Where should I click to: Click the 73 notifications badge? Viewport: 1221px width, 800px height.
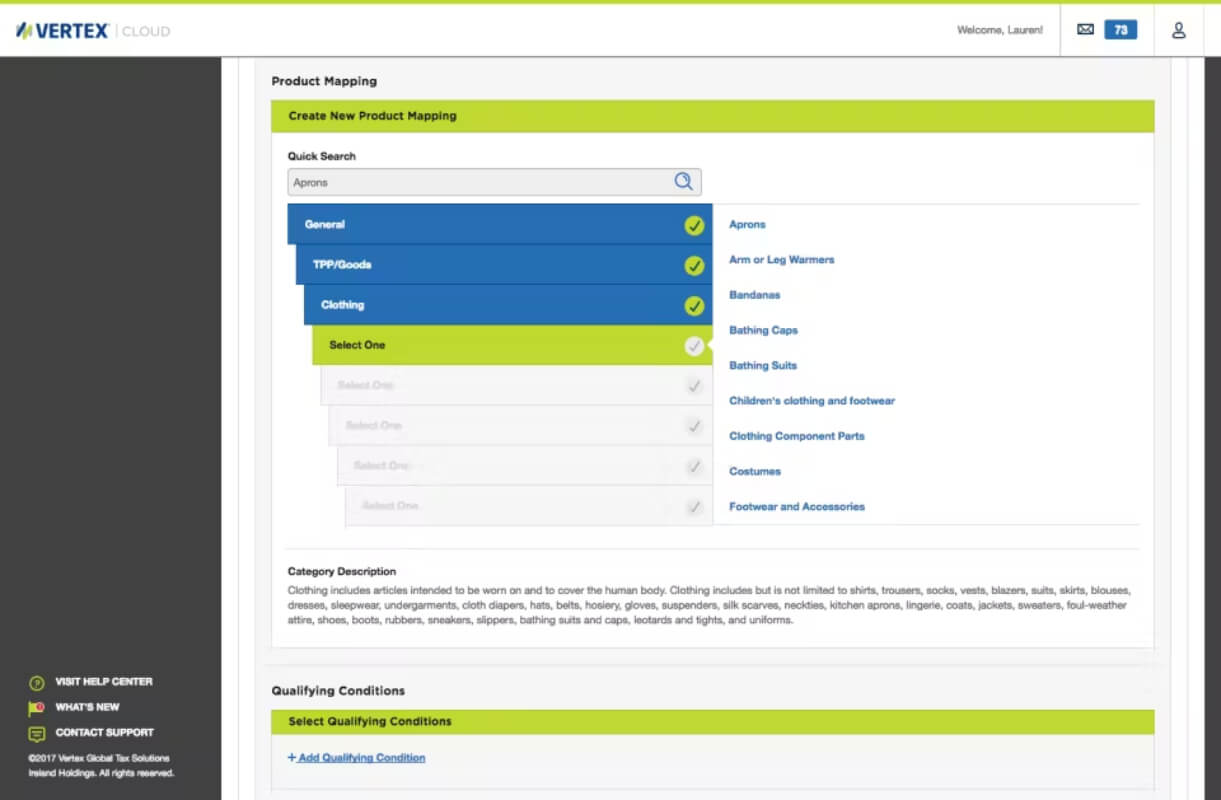pos(1120,30)
